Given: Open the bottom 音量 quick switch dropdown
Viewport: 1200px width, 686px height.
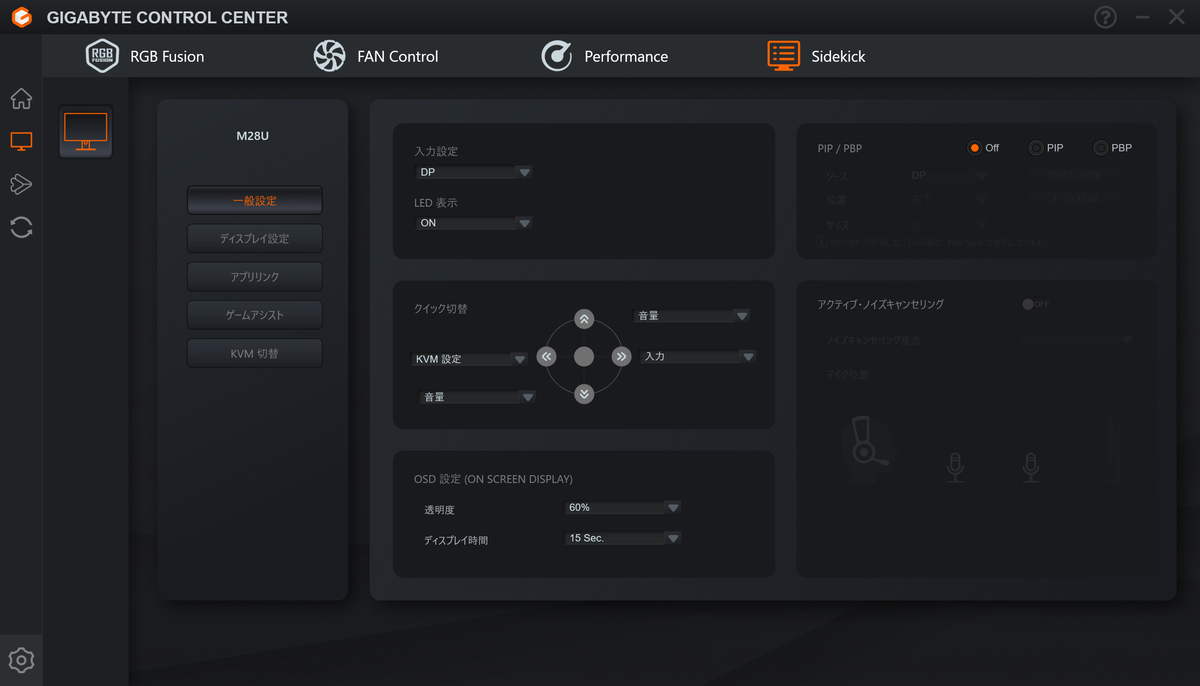Looking at the screenshot, I should [478, 397].
